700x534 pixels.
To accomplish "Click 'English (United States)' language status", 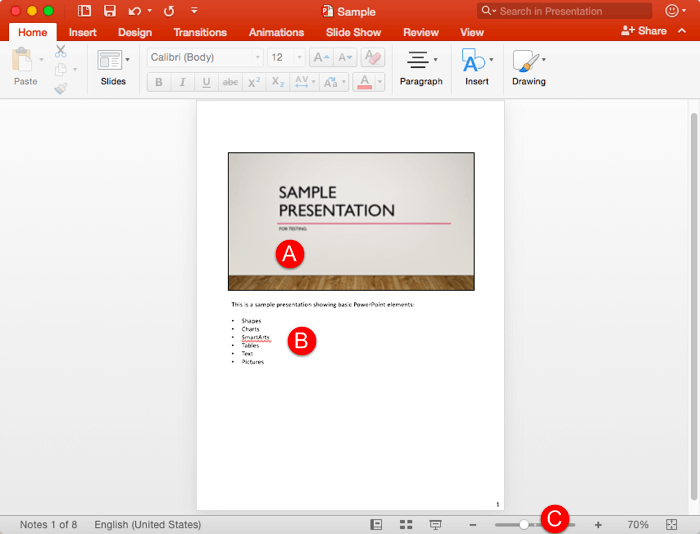I will click(147, 525).
